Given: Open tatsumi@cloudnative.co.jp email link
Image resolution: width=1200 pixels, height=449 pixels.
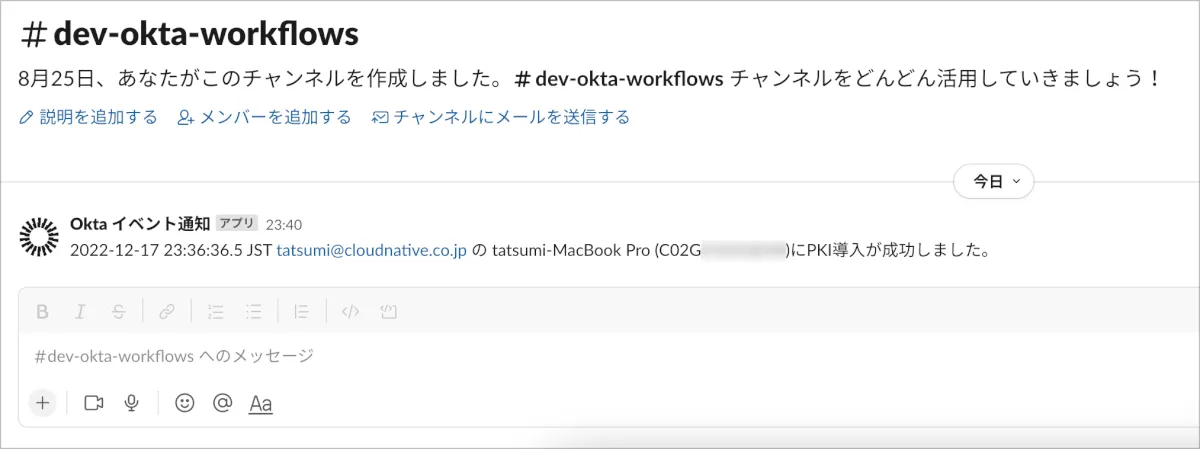Looking at the screenshot, I should coord(371,251).
